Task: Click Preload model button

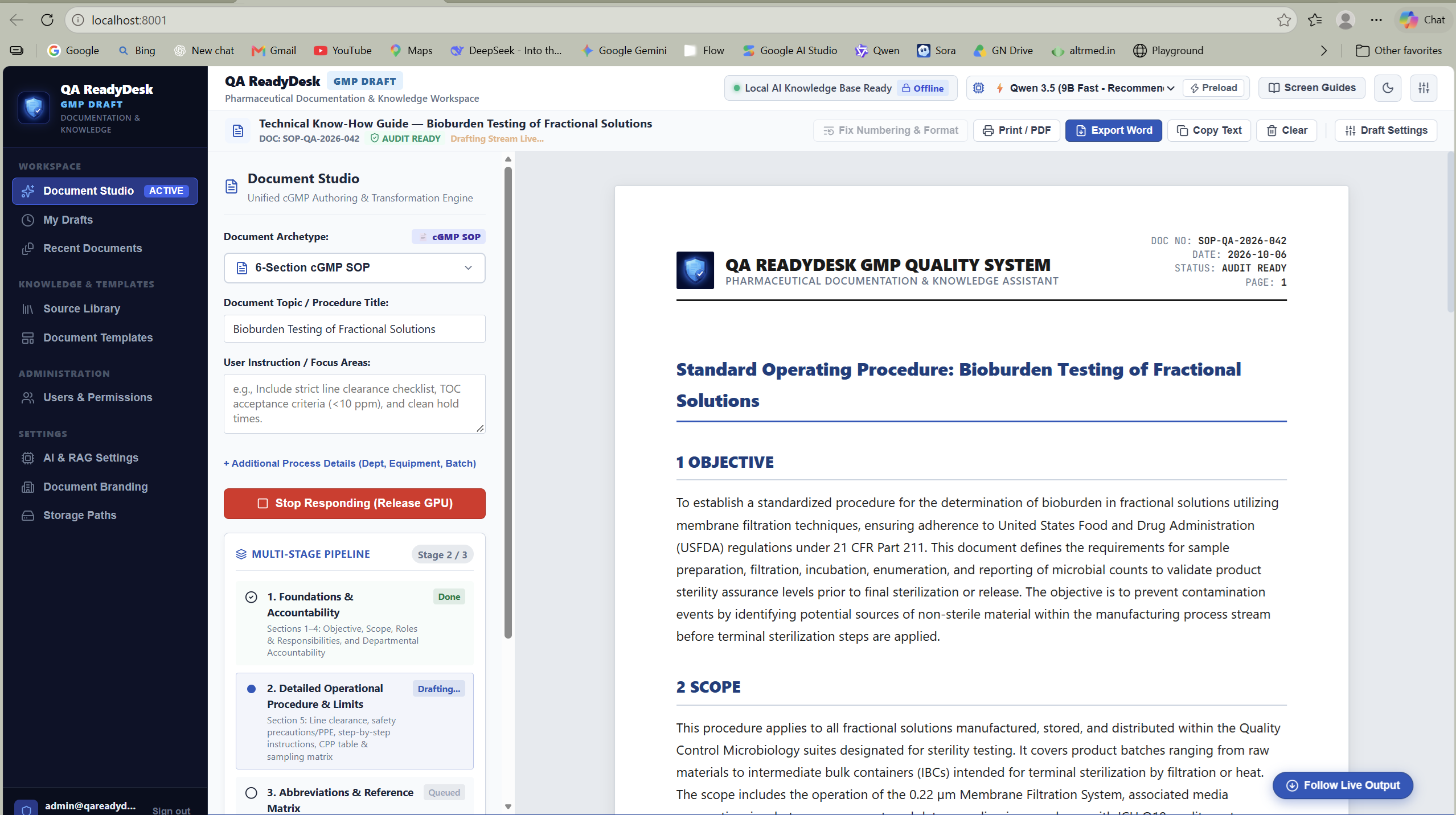Action: (x=1213, y=88)
